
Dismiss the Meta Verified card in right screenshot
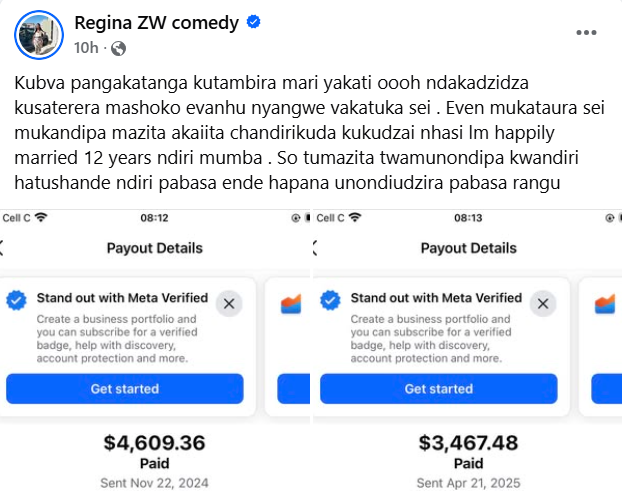[545, 303]
